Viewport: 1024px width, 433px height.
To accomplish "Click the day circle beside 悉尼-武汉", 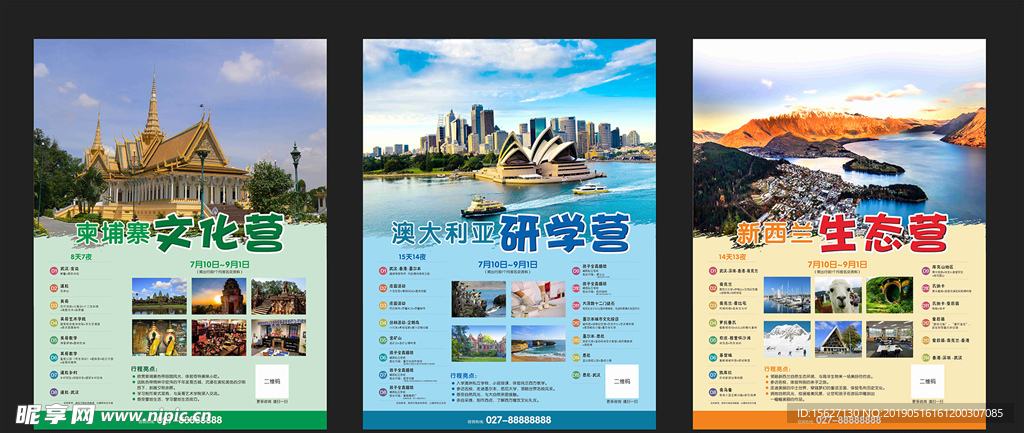I will (x=576, y=375).
